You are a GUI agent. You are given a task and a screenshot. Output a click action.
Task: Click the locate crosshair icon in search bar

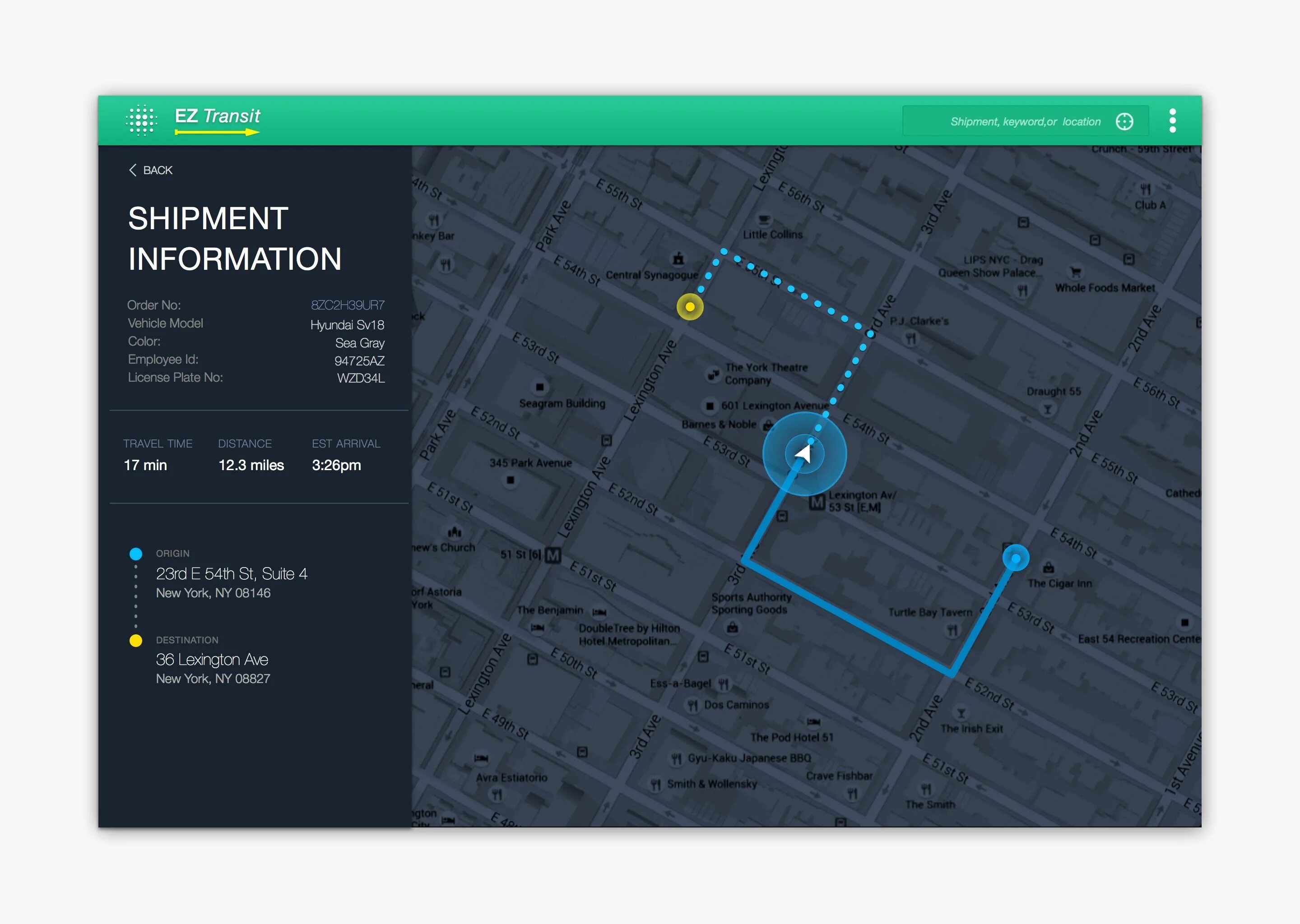point(1124,121)
